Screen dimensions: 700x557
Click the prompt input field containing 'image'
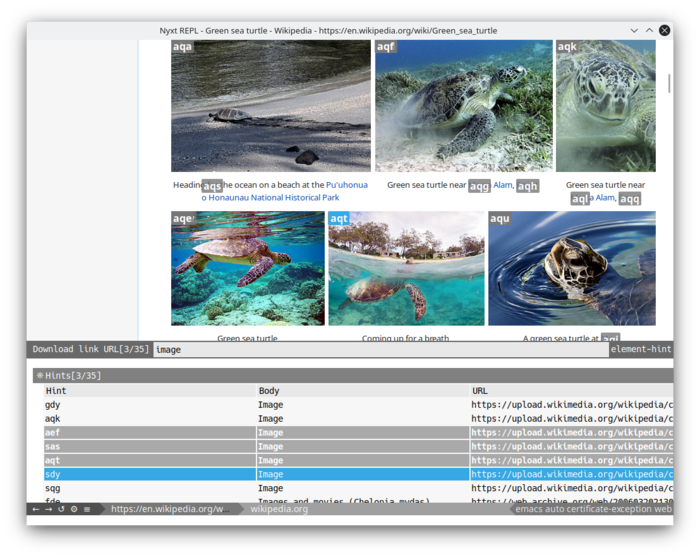point(380,350)
